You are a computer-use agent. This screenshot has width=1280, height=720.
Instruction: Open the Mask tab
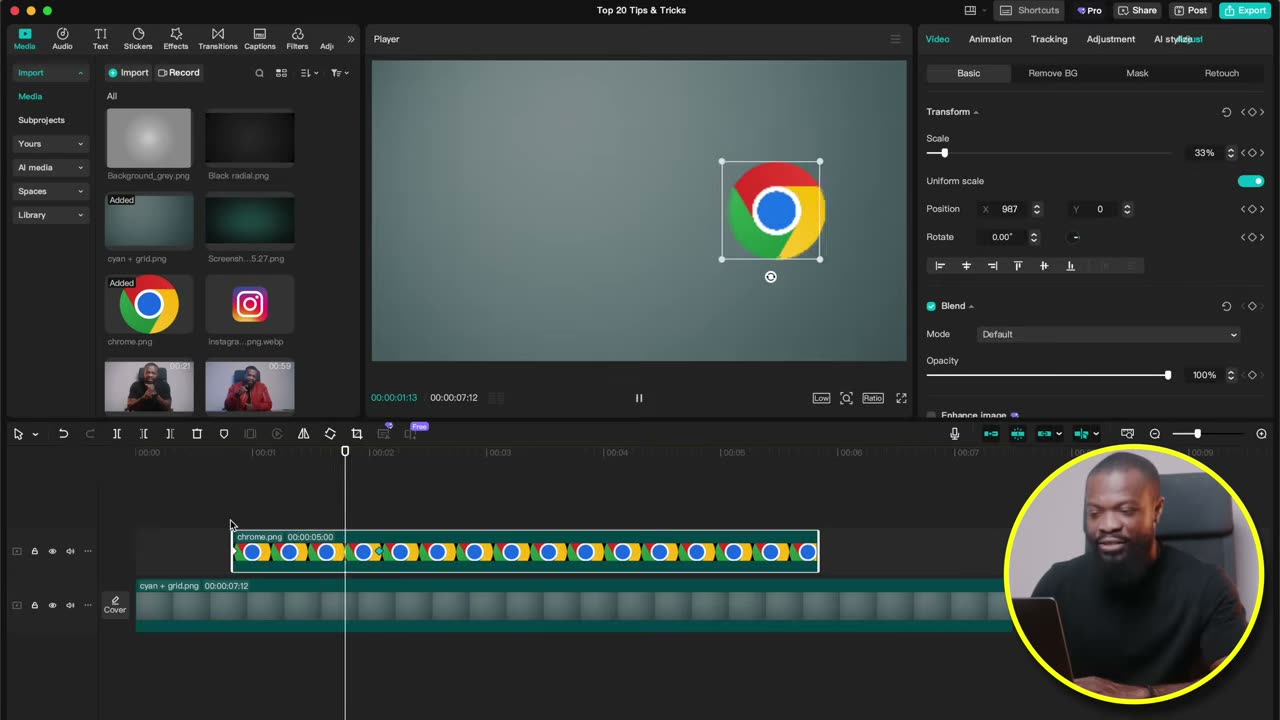coord(1137,73)
